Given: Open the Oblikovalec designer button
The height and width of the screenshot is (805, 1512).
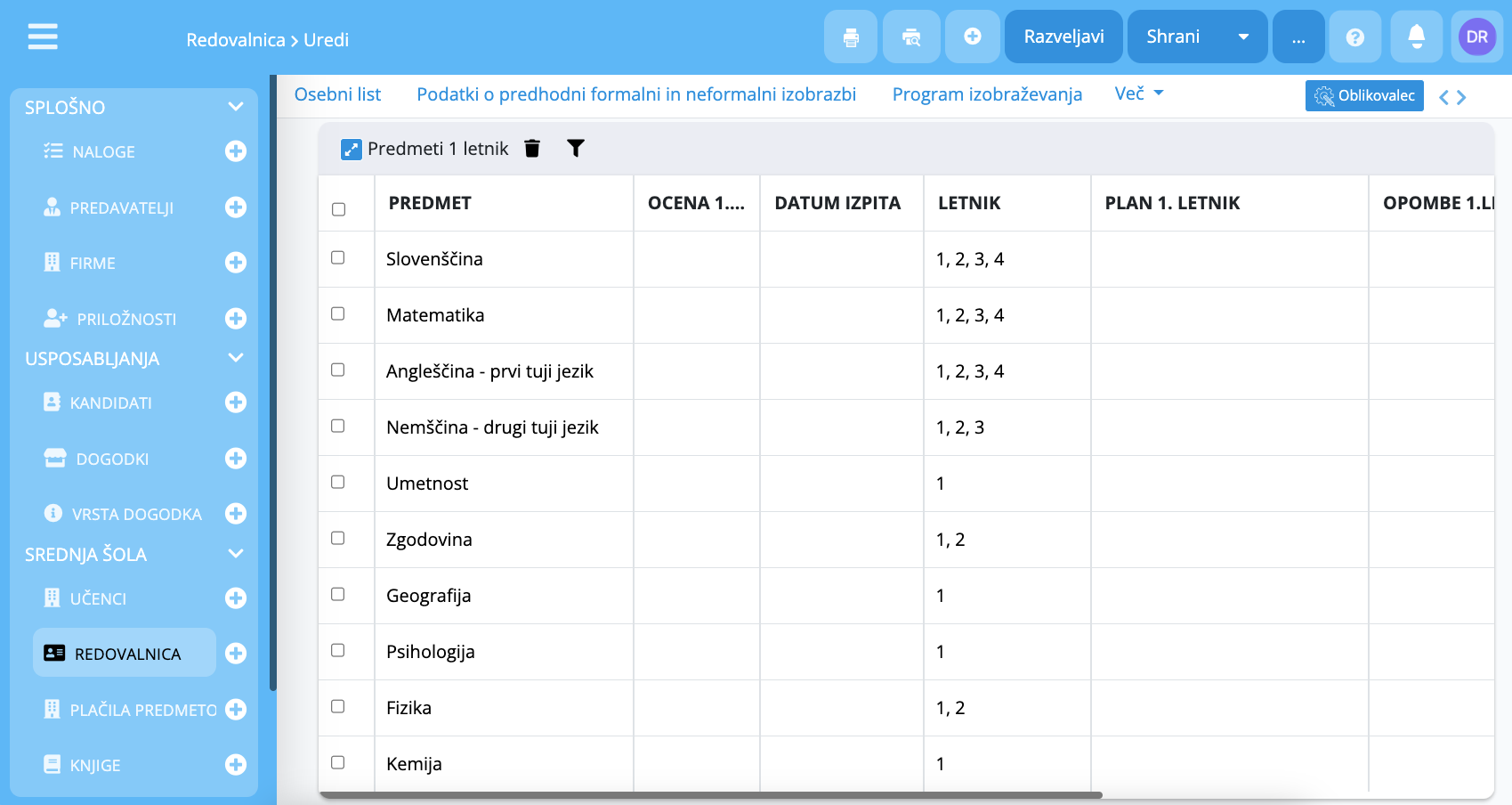Looking at the screenshot, I should click(1364, 95).
